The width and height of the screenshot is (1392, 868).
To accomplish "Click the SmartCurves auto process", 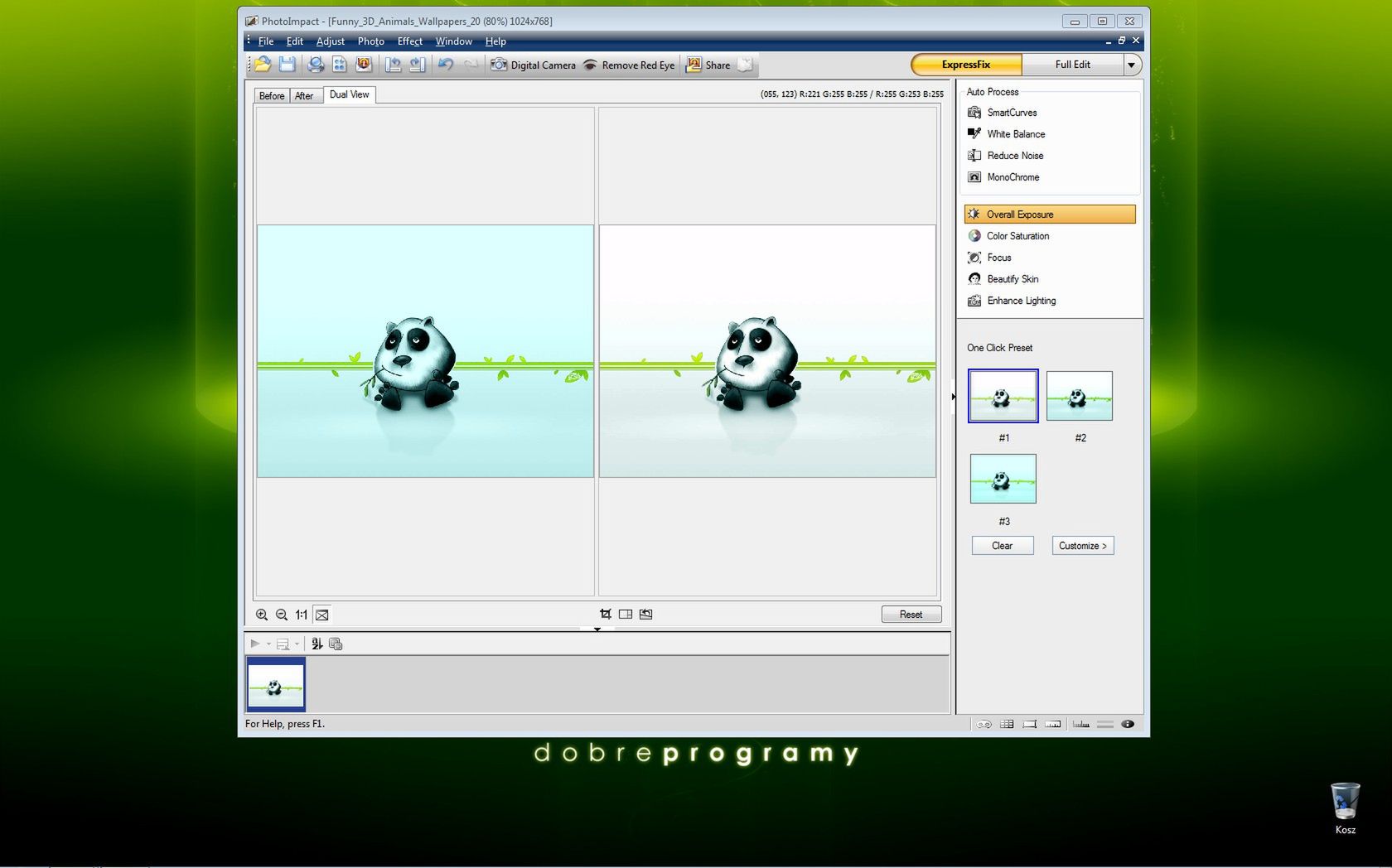I will pos(1003,113).
